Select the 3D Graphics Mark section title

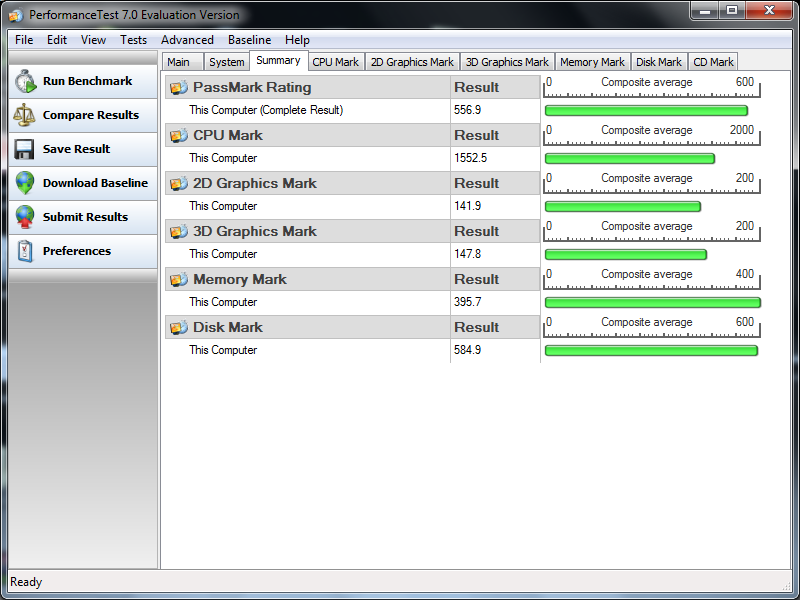click(x=255, y=231)
